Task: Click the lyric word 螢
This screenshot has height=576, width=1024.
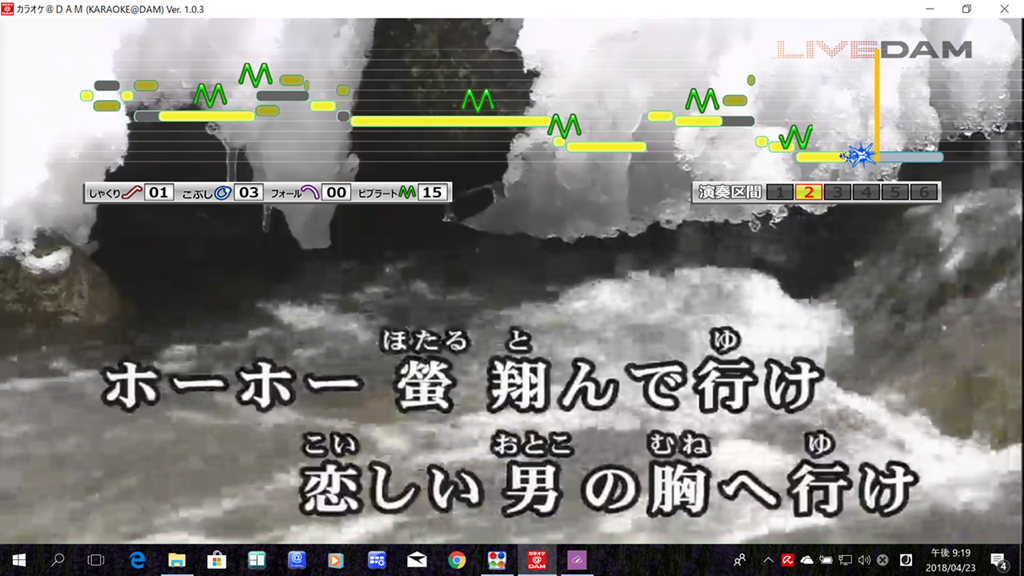Action: 425,385
